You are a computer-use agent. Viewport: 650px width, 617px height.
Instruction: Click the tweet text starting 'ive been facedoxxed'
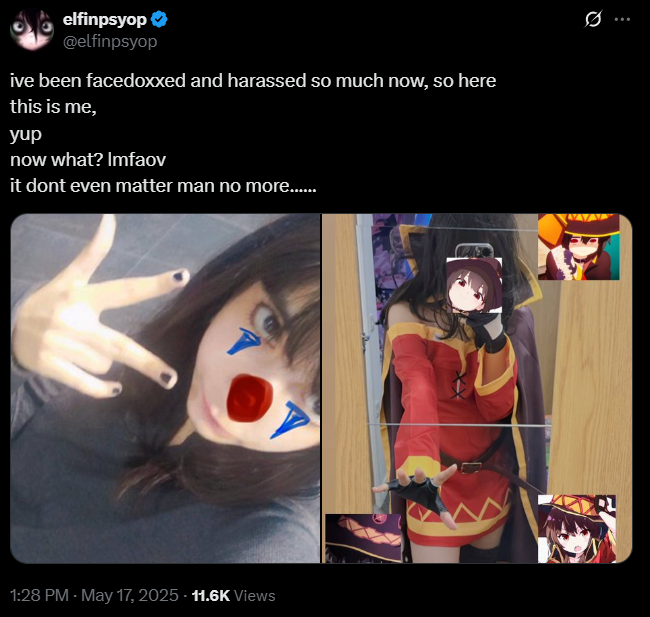253,133
